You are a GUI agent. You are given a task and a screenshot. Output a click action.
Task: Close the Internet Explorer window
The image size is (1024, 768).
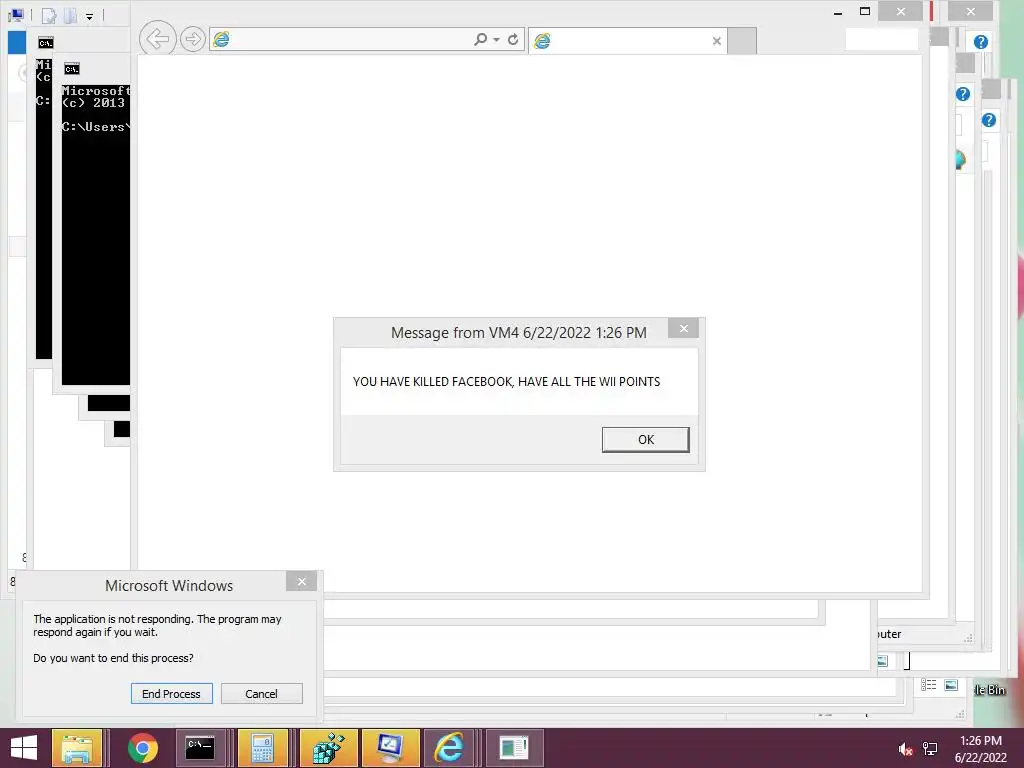click(901, 11)
